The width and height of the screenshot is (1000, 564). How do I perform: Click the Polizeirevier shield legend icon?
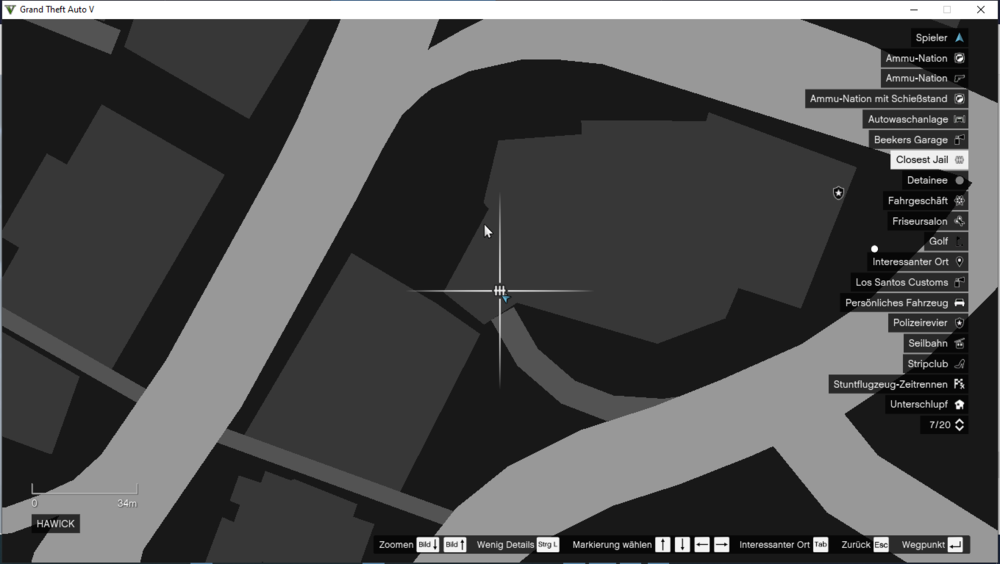click(x=959, y=323)
